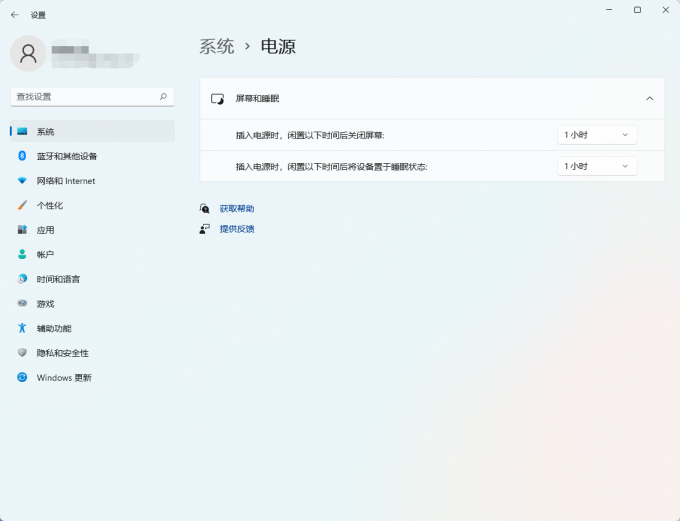Click the user avatar picture
Image resolution: width=680 pixels, height=521 pixels.
tap(28, 53)
